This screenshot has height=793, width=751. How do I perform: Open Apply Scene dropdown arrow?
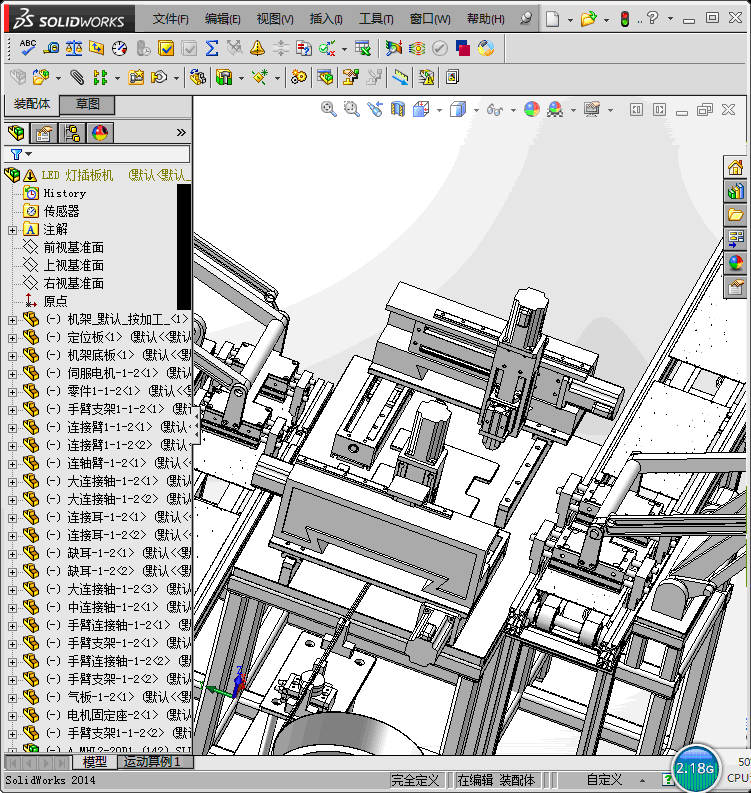tap(573, 110)
